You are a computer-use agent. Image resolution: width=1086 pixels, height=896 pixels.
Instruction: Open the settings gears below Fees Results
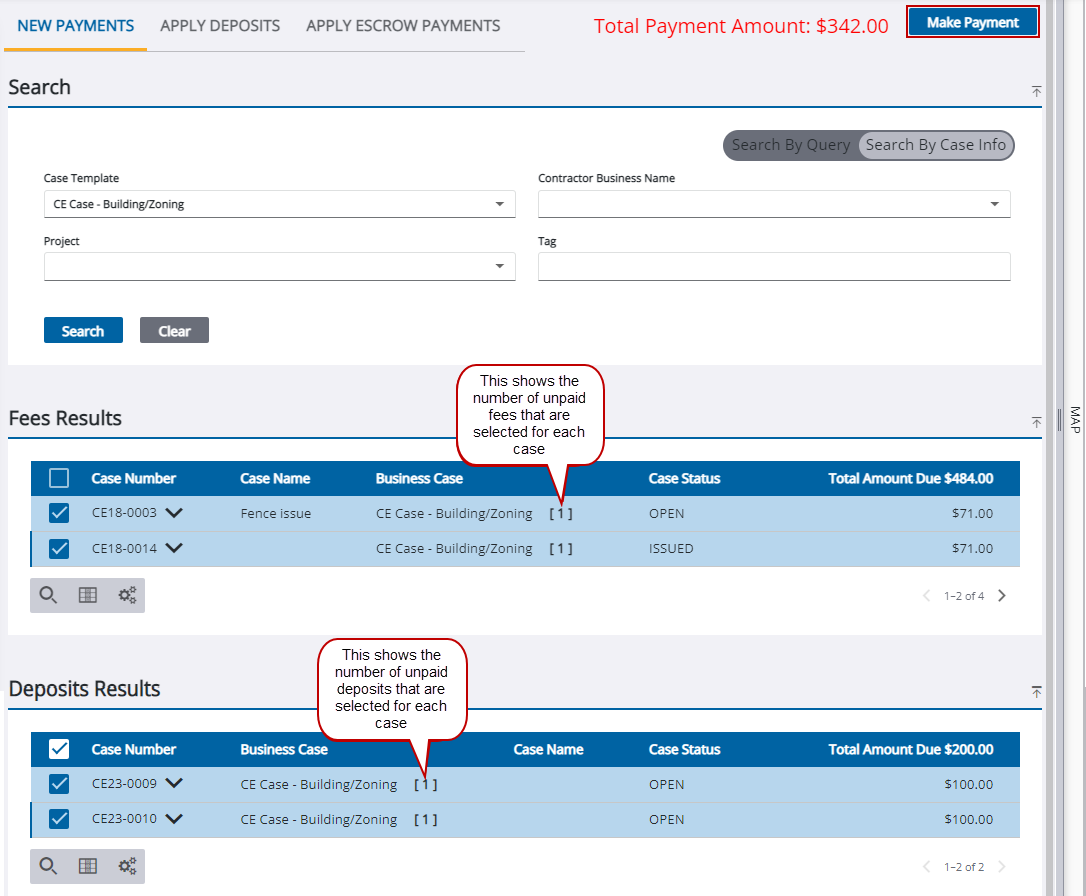pos(126,594)
